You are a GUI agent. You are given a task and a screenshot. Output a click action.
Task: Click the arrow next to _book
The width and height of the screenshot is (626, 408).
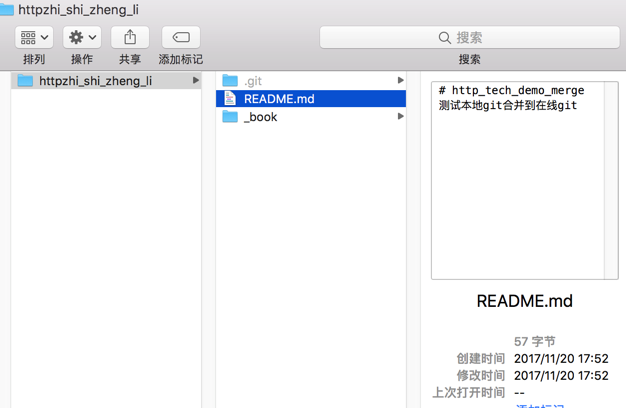[x=400, y=117]
